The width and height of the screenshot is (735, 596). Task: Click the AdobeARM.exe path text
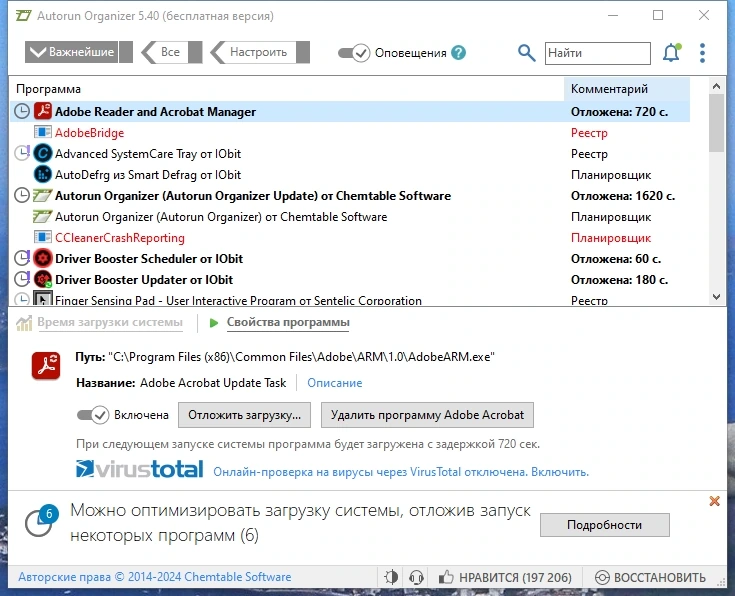(301, 357)
